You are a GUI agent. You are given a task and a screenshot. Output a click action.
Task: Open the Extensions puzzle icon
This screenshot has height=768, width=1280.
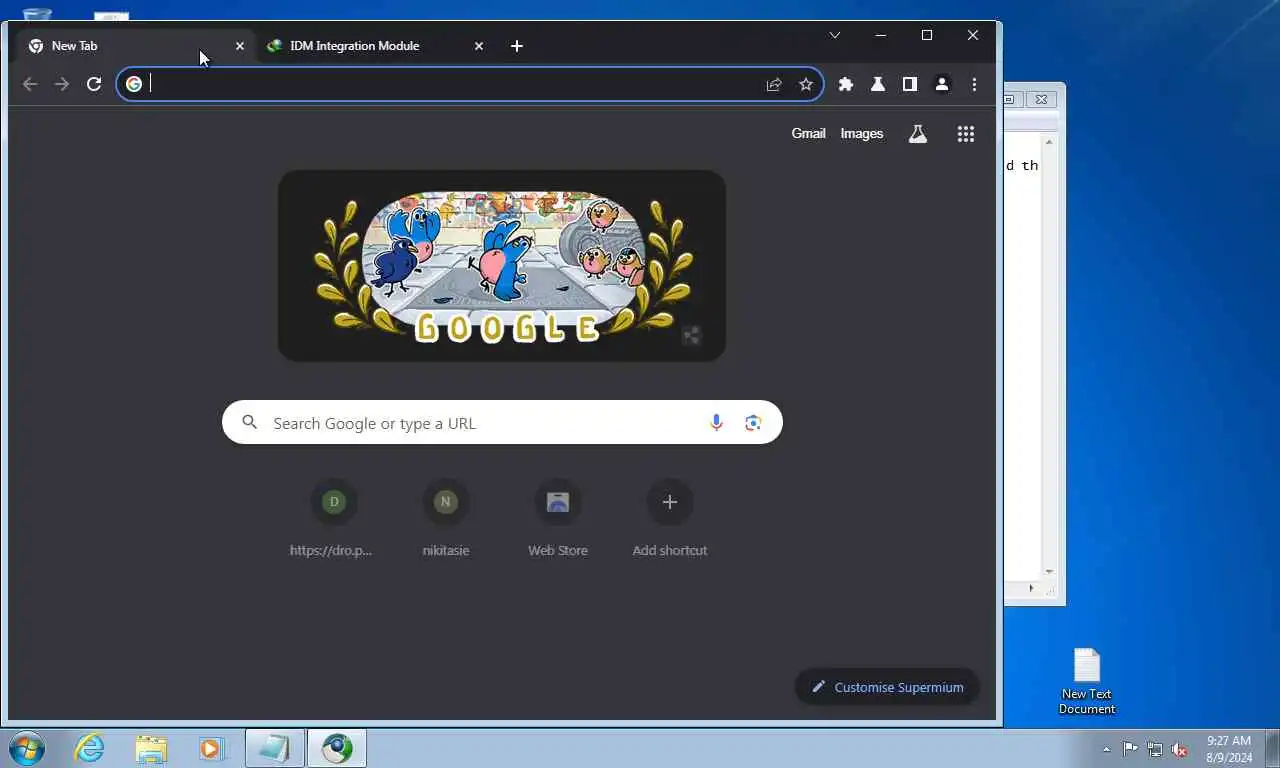(846, 84)
